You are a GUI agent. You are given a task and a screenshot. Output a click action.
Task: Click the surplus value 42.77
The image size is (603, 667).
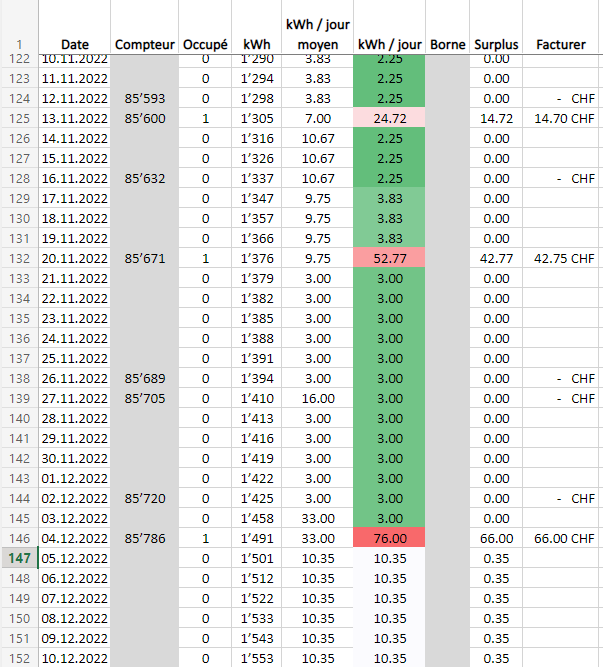(x=496, y=258)
